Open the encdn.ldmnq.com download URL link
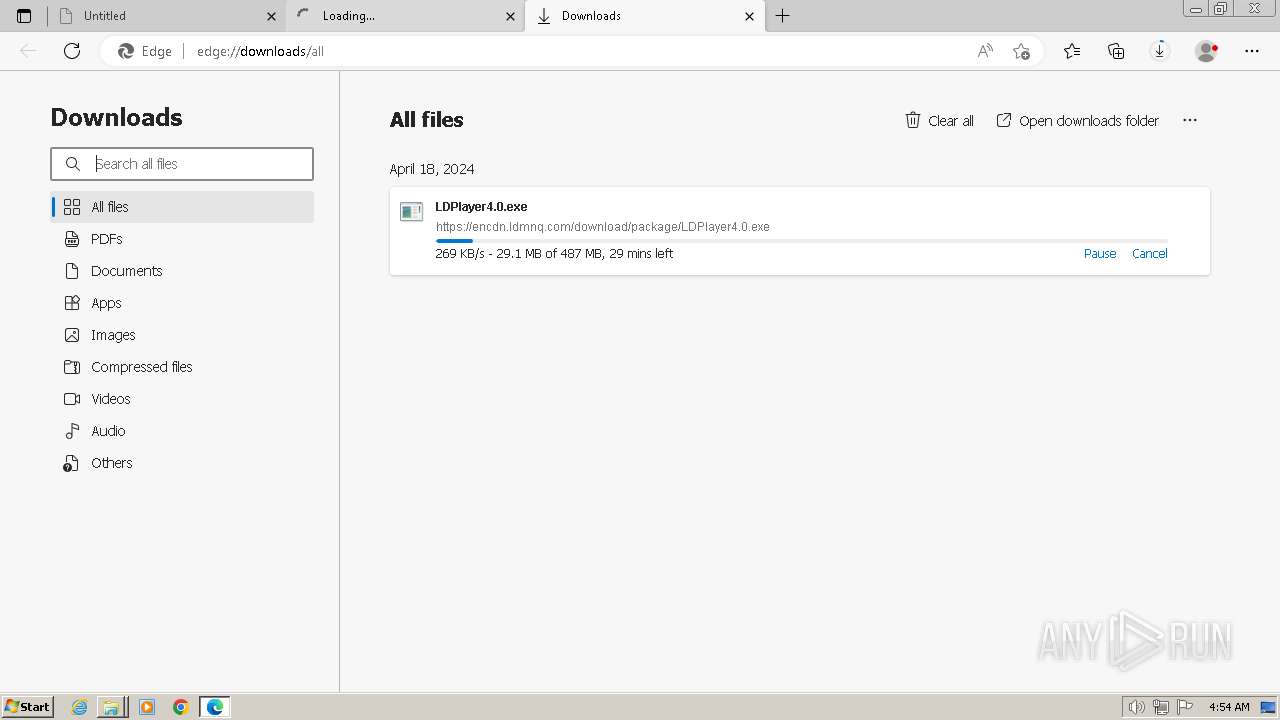 click(603, 227)
